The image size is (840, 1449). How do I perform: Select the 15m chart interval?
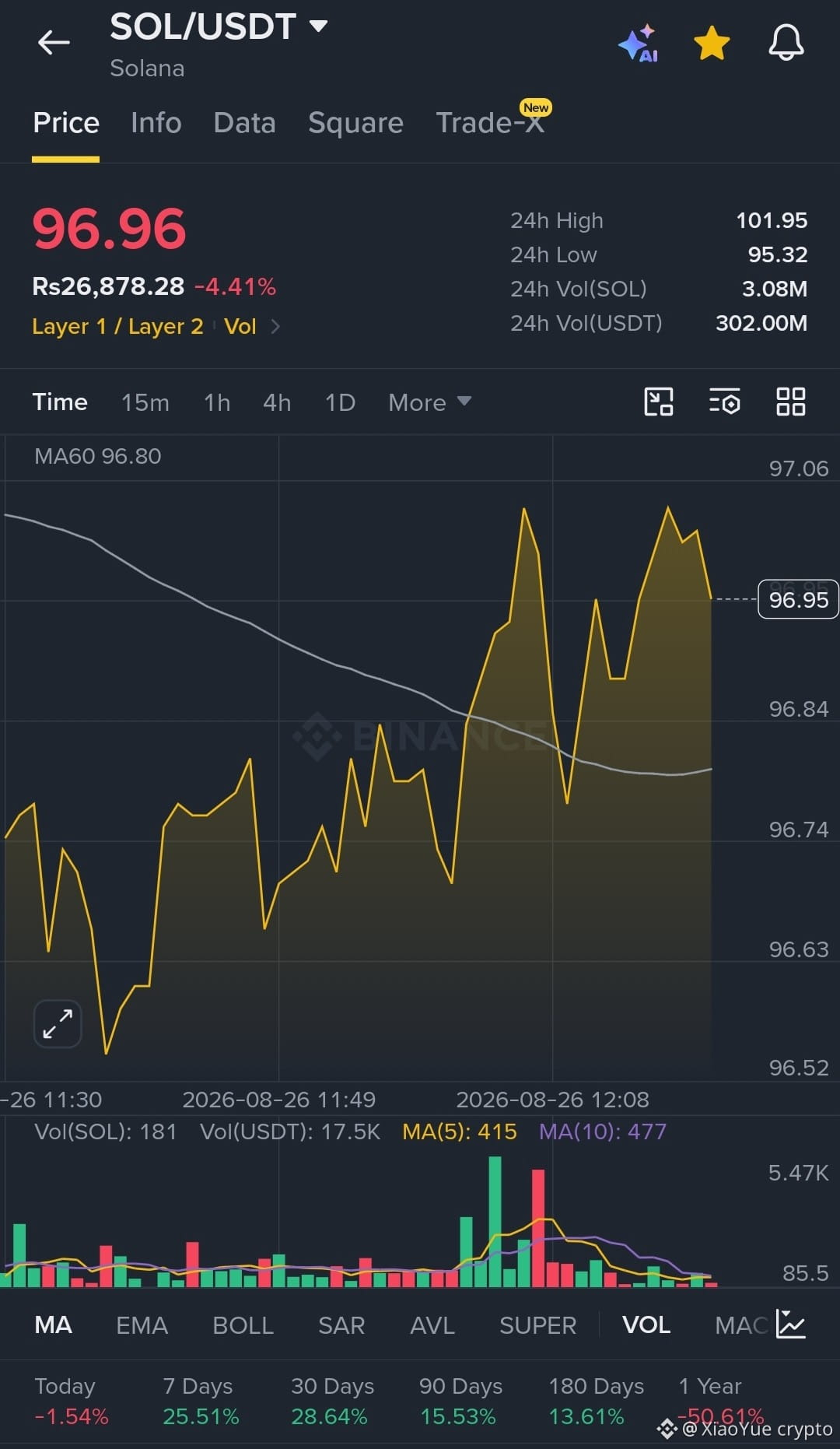[x=145, y=402]
